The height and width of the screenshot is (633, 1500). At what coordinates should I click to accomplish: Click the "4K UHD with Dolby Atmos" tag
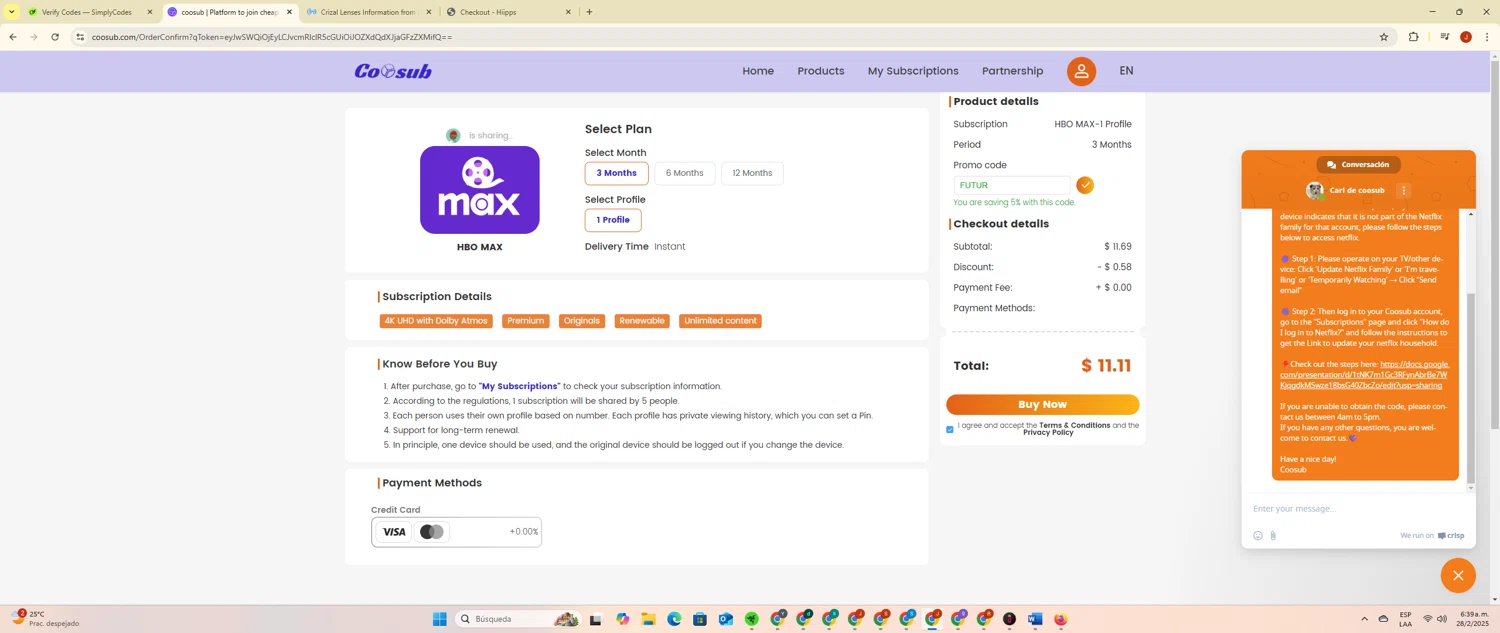click(x=435, y=321)
